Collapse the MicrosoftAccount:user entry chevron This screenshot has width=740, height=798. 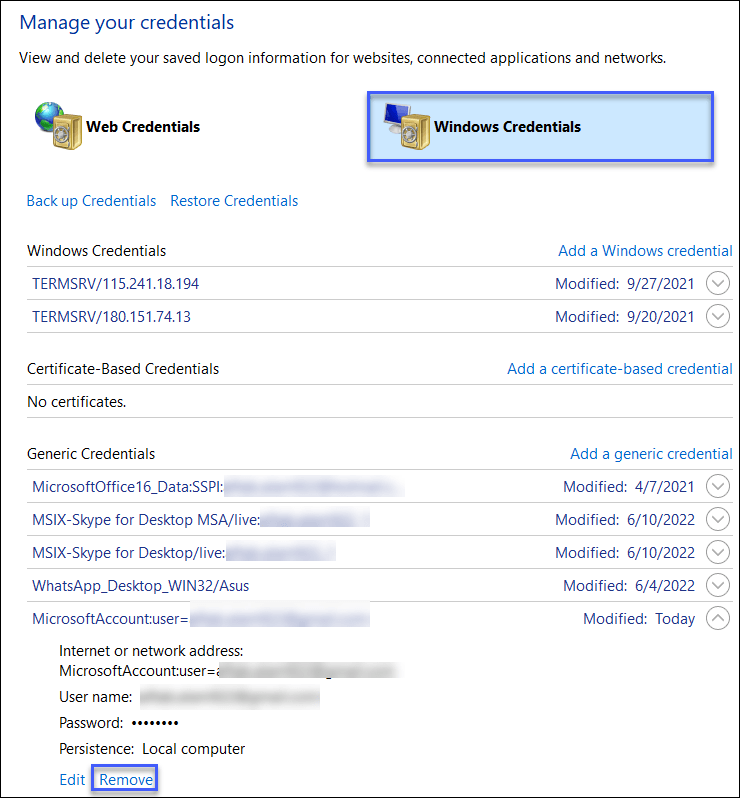718,618
